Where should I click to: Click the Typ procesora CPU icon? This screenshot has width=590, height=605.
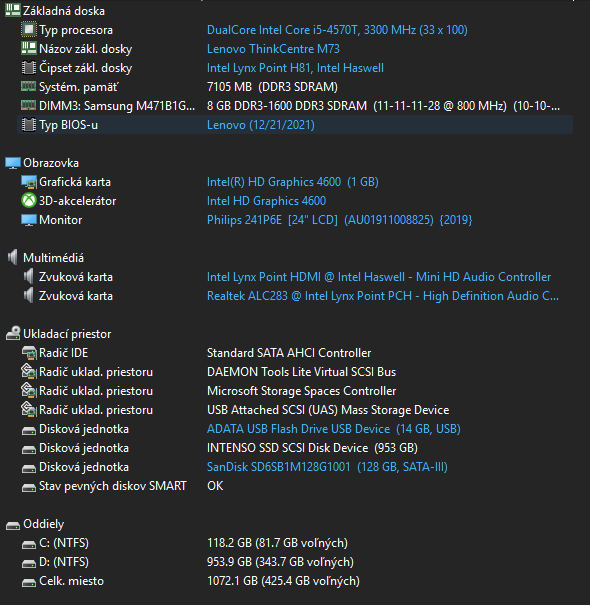[x=29, y=30]
